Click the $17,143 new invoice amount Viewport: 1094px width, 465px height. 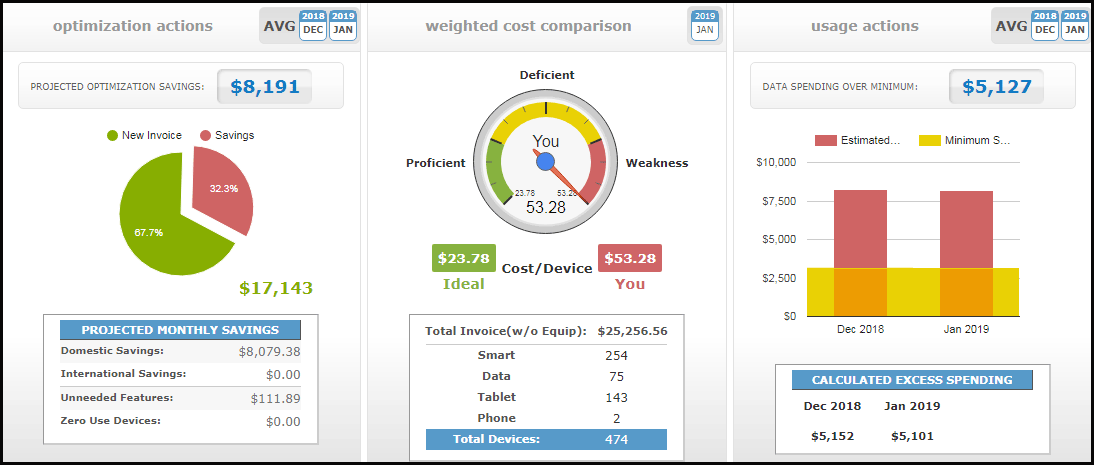pos(276,288)
